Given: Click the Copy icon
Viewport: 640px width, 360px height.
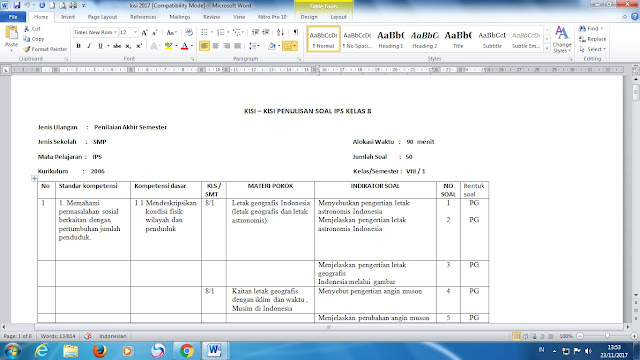Looking at the screenshot, I should (27, 39).
